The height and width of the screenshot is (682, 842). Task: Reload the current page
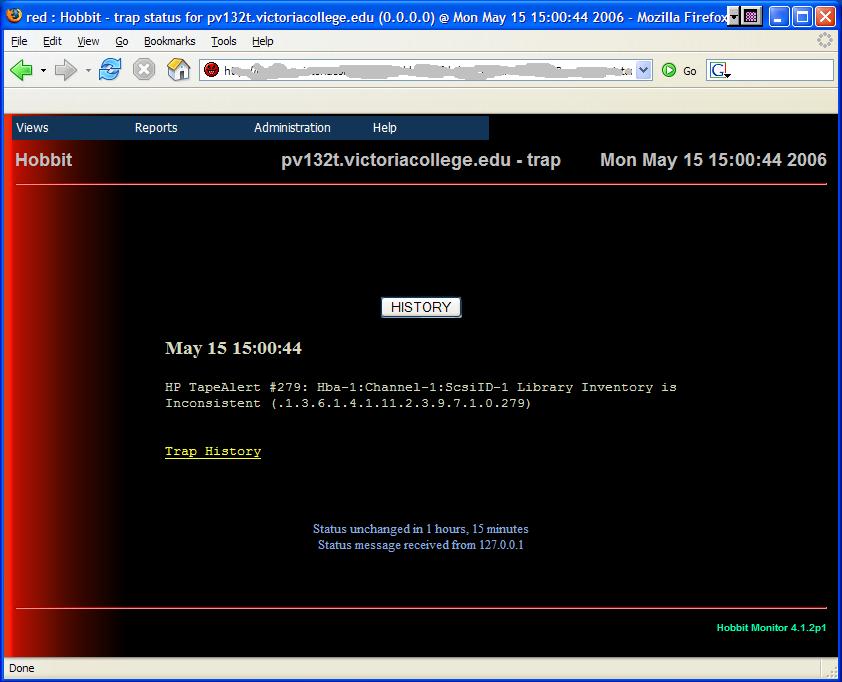pyautogui.click(x=110, y=70)
